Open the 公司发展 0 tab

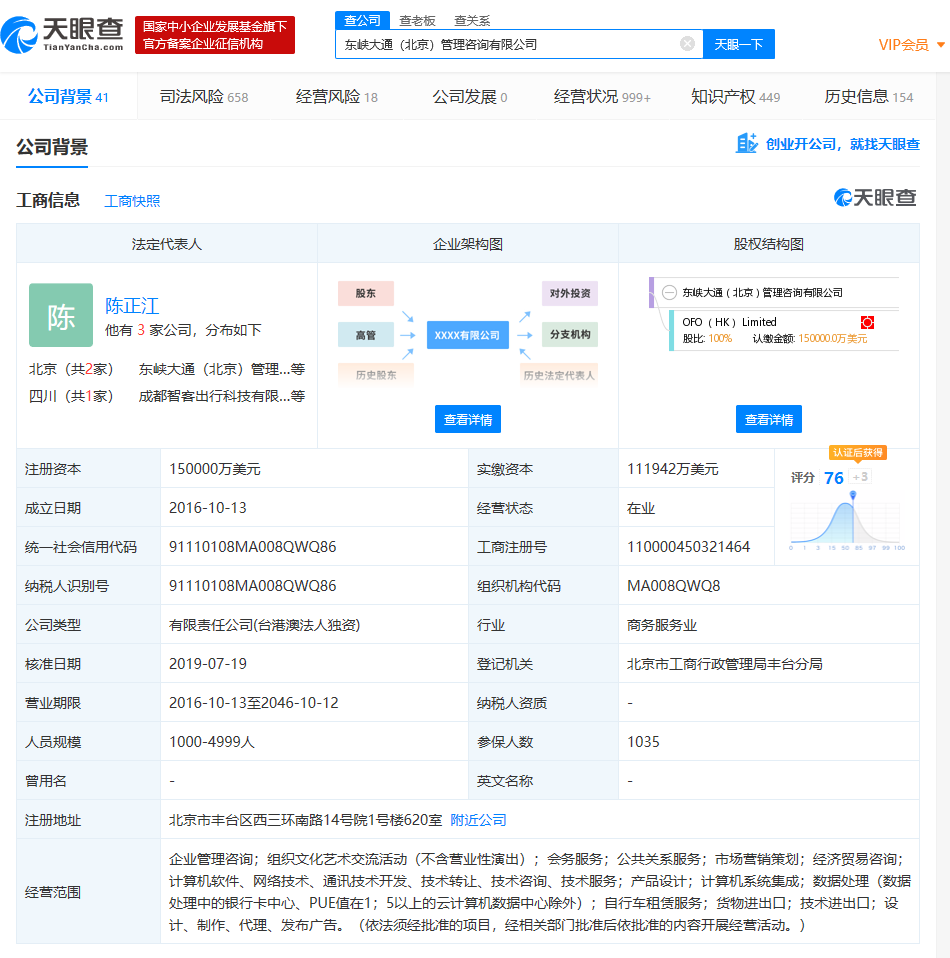[470, 97]
